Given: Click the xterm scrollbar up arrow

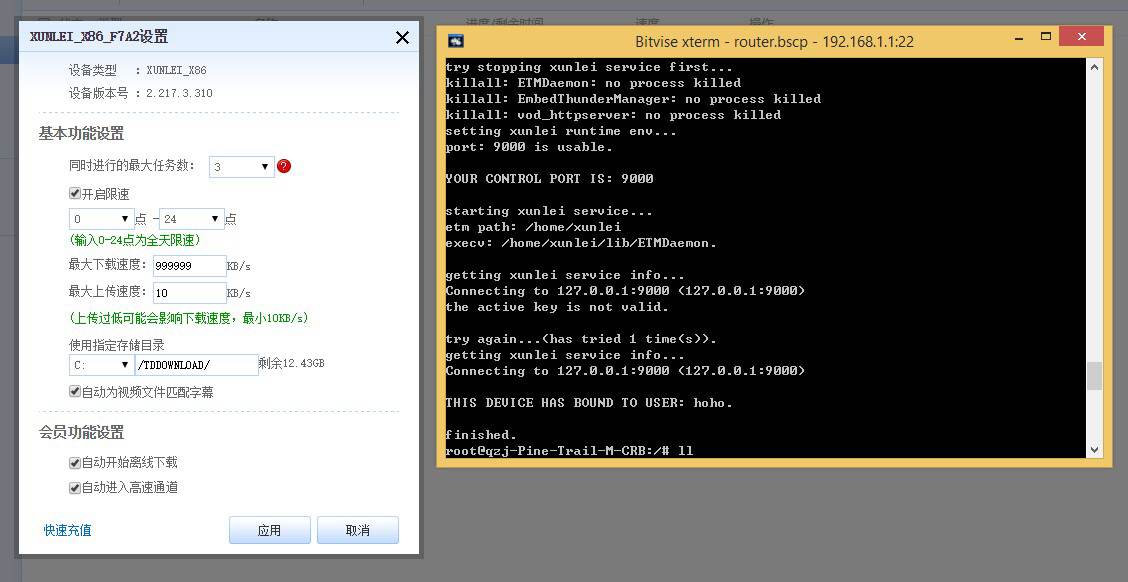Looking at the screenshot, I should tap(1094, 66).
